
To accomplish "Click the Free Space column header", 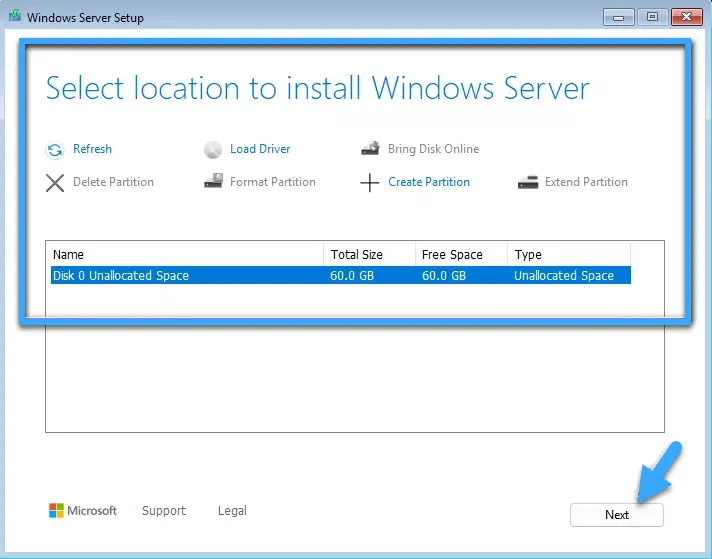I will [x=461, y=254].
